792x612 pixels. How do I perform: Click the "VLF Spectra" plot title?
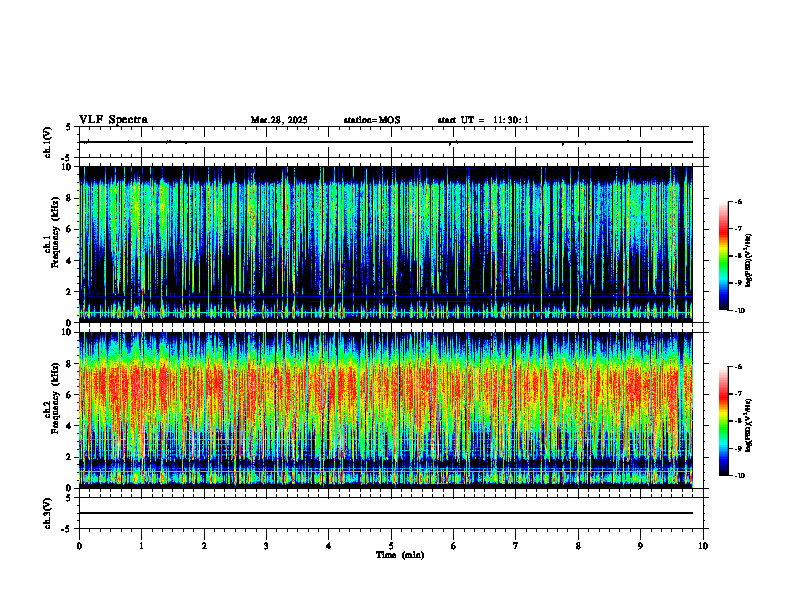(x=113, y=120)
